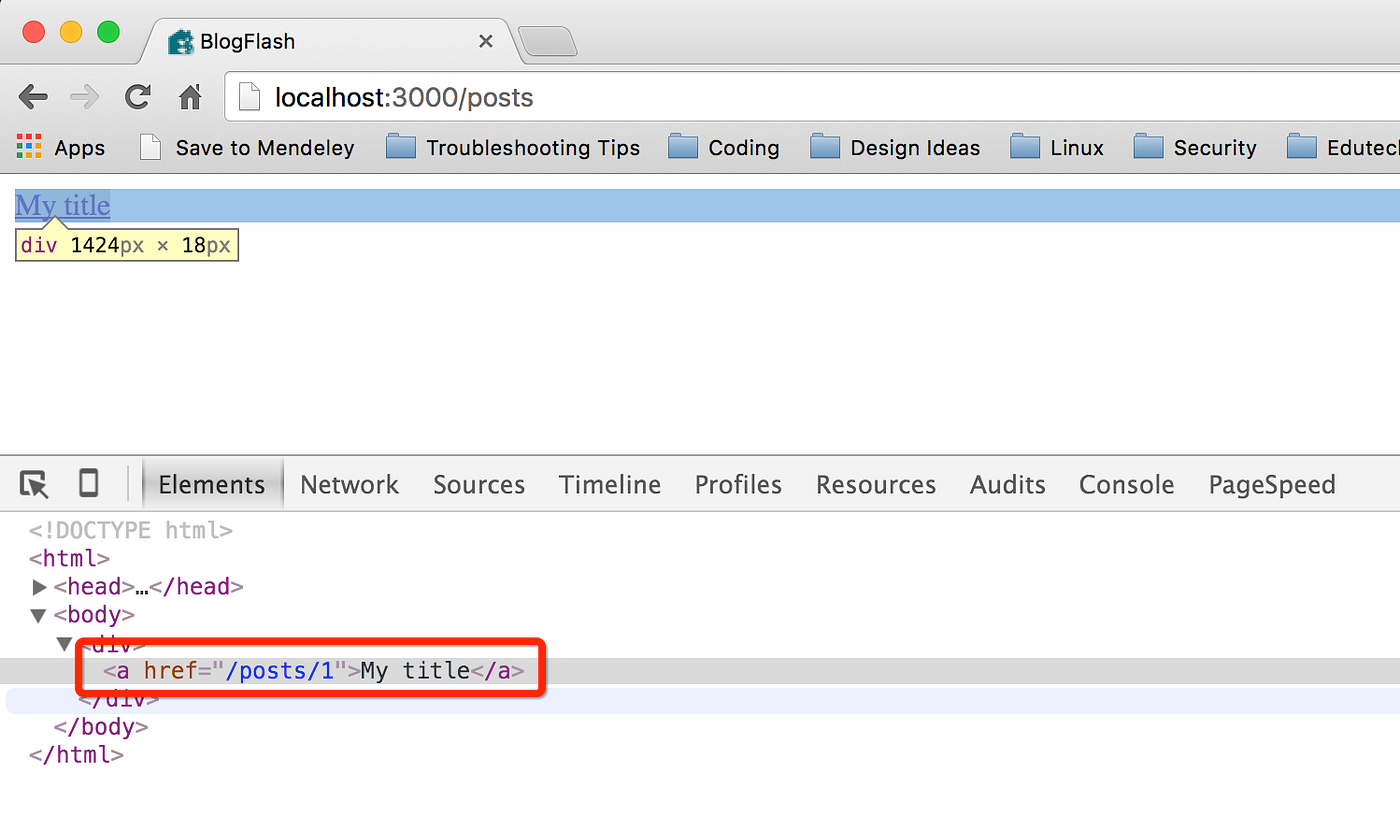Viewport: 1400px width, 830px height.
Task: Activate the inspect element cursor tool
Action: point(34,485)
